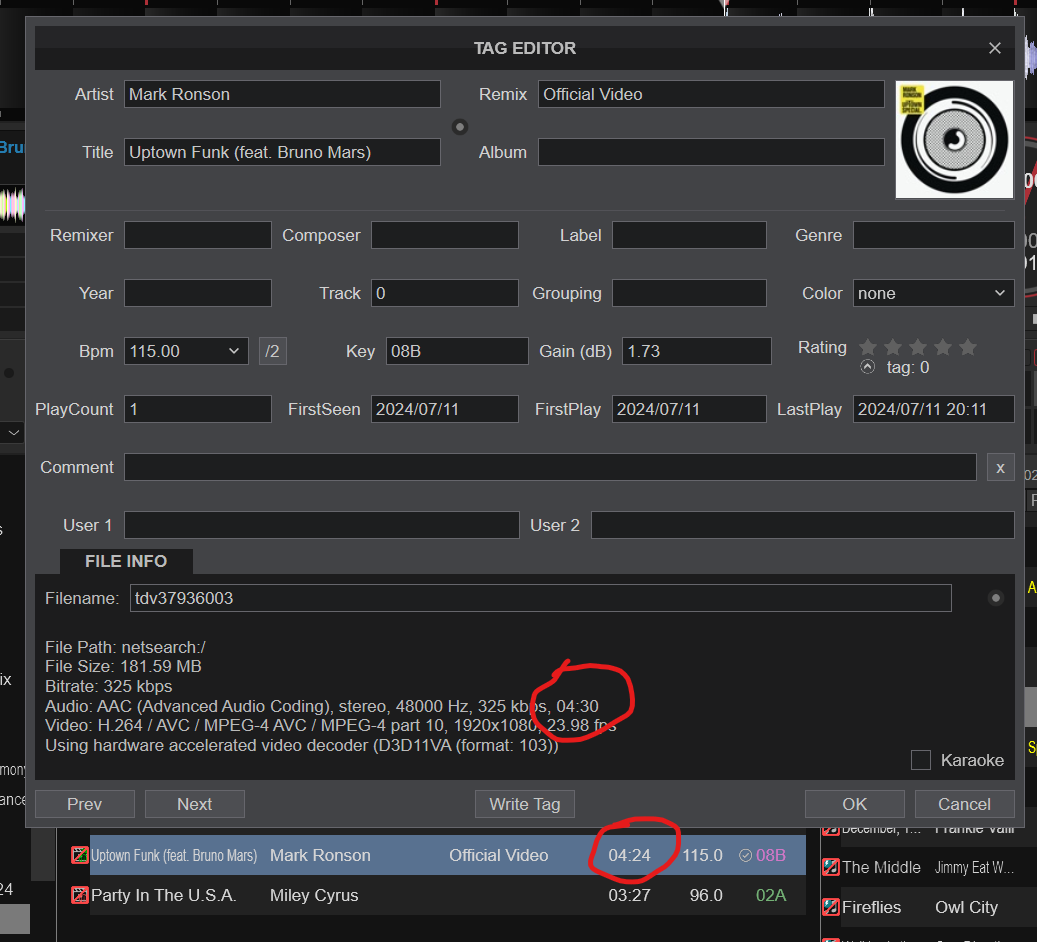Image resolution: width=1037 pixels, height=942 pixels.
Task: Select the FILE INFO tab
Action: pyautogui.click(x=126, y=561)
